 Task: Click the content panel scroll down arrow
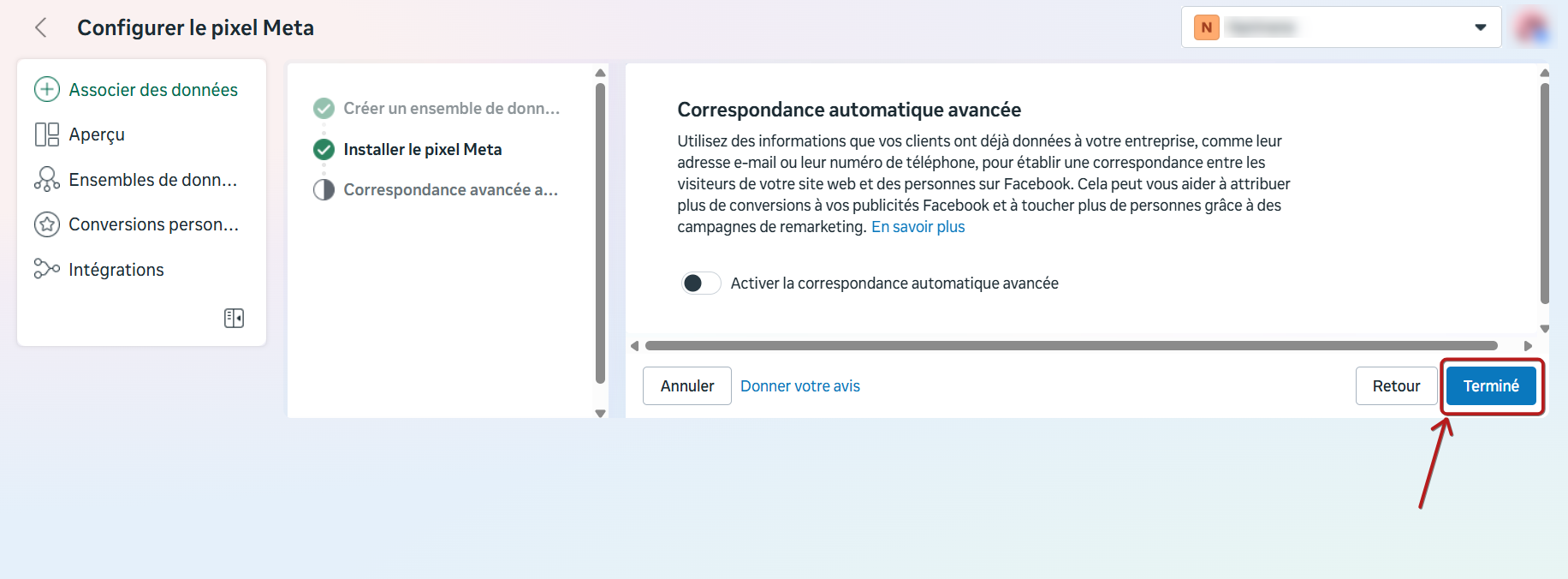point(1545,328)
